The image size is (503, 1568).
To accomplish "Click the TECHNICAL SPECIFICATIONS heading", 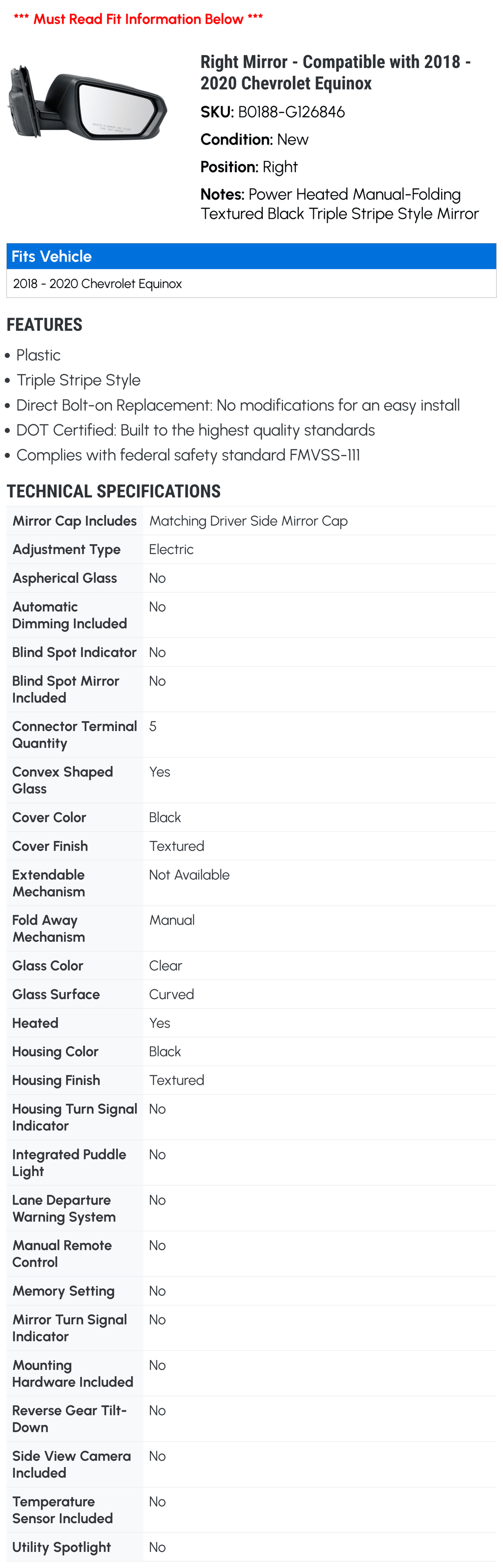I will (x=114, y=491).
